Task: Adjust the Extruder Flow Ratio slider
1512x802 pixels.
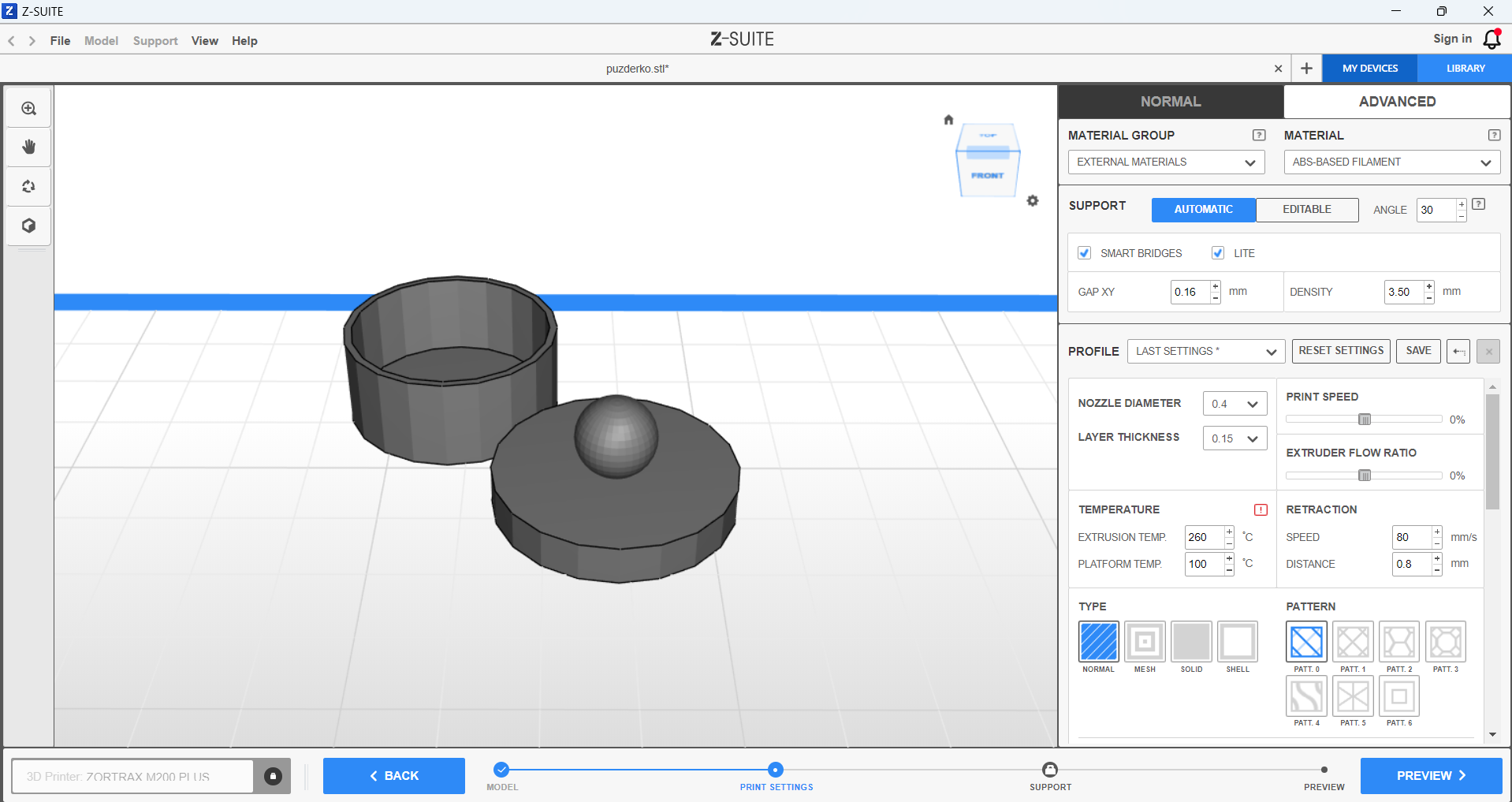Action: point(1365,476)
